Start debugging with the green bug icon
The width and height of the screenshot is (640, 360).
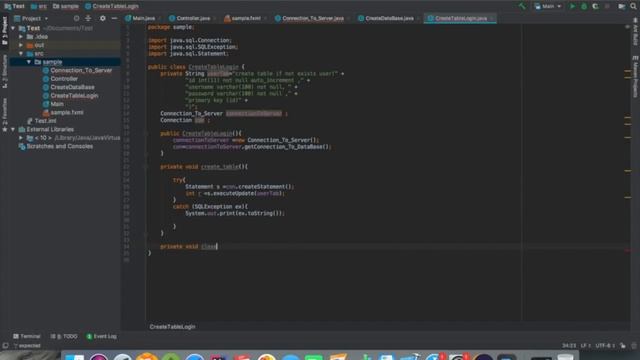(584, 6)
